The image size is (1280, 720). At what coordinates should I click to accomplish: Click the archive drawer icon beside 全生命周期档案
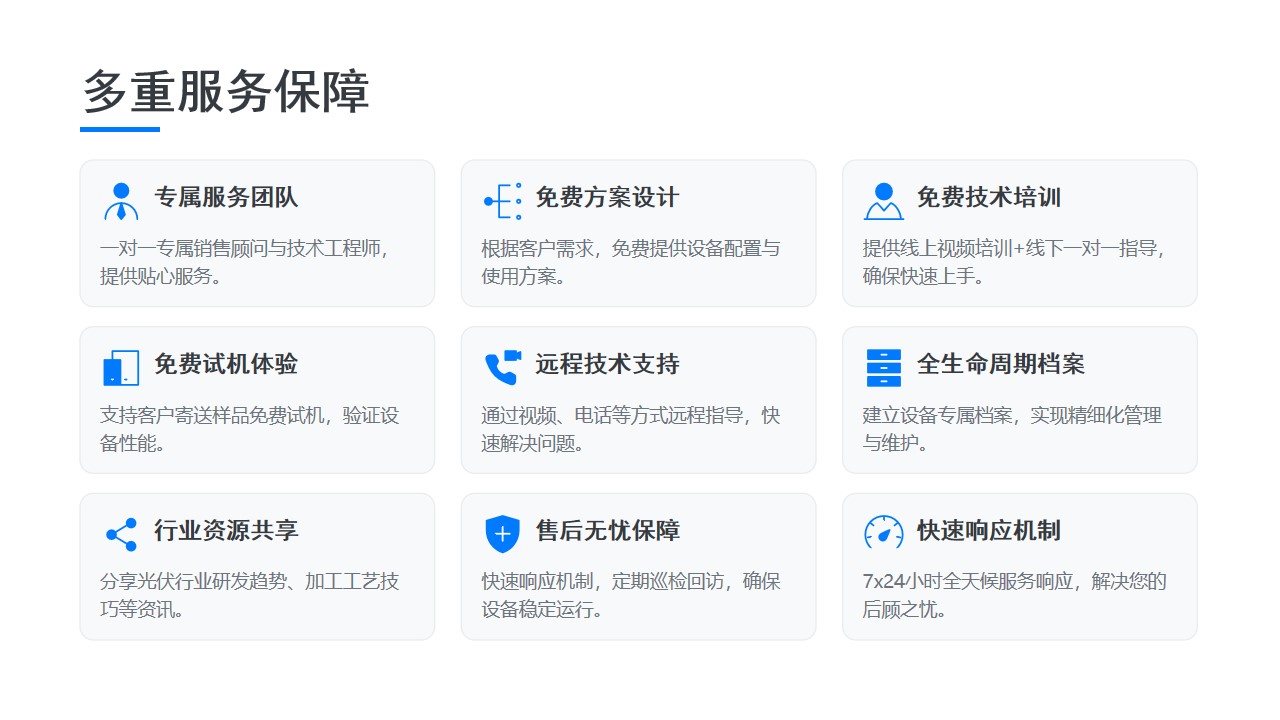pyautogui.click(x=883, y=368)
